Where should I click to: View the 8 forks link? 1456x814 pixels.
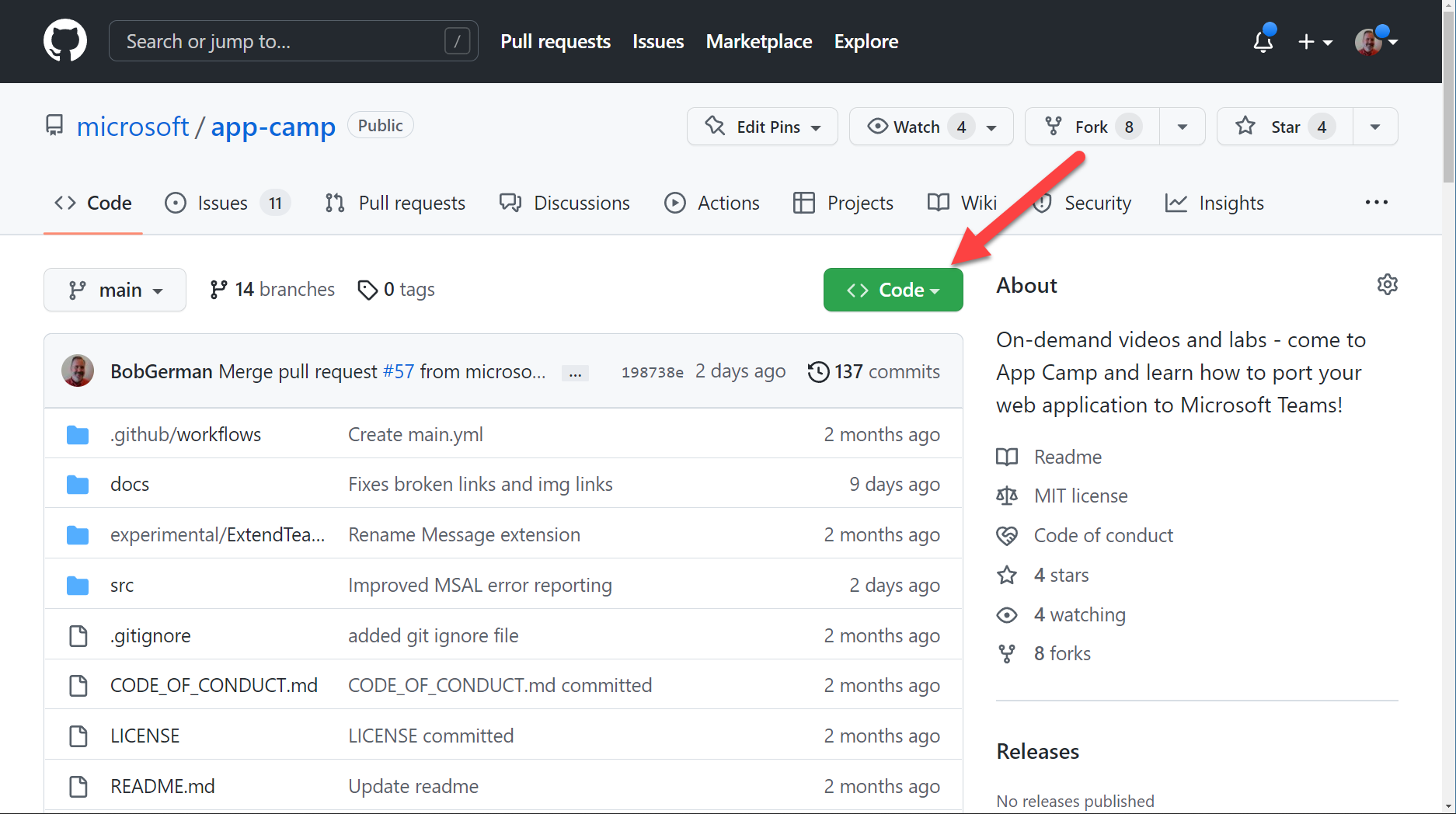1043,653
